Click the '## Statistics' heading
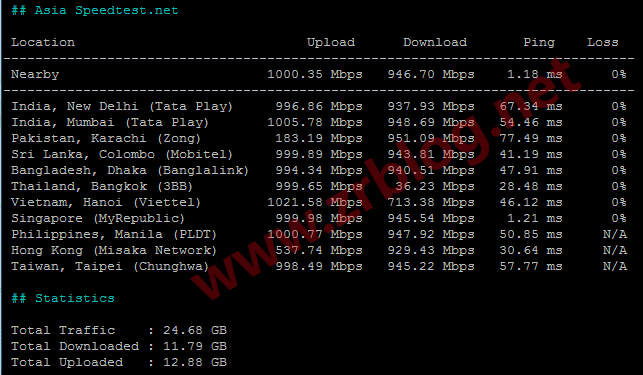The width and height of the screenshot is (643, 375). [63, 298]
